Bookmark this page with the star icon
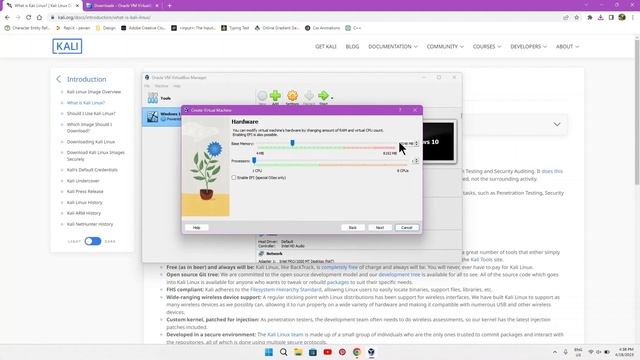 tap(576, 18)
